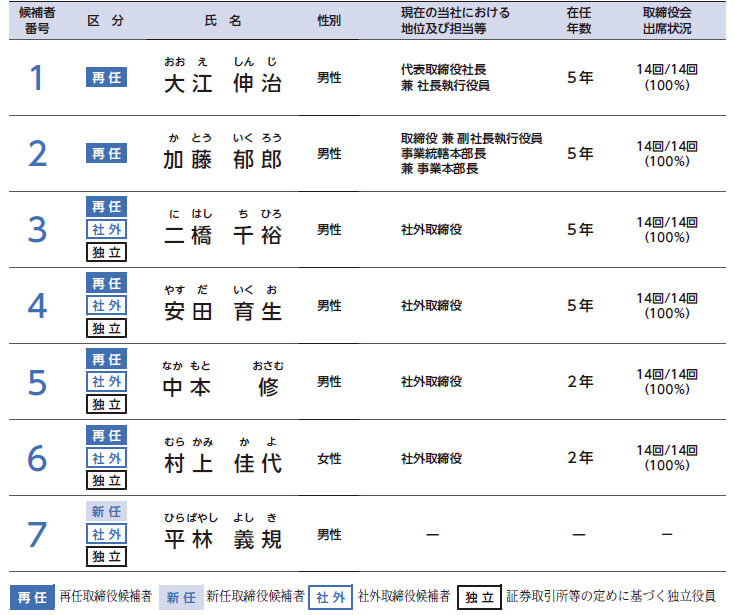Screen dimensions: 734x615
Task: Click the 再任 badge in the bottom legend
Action: [32, 597]
